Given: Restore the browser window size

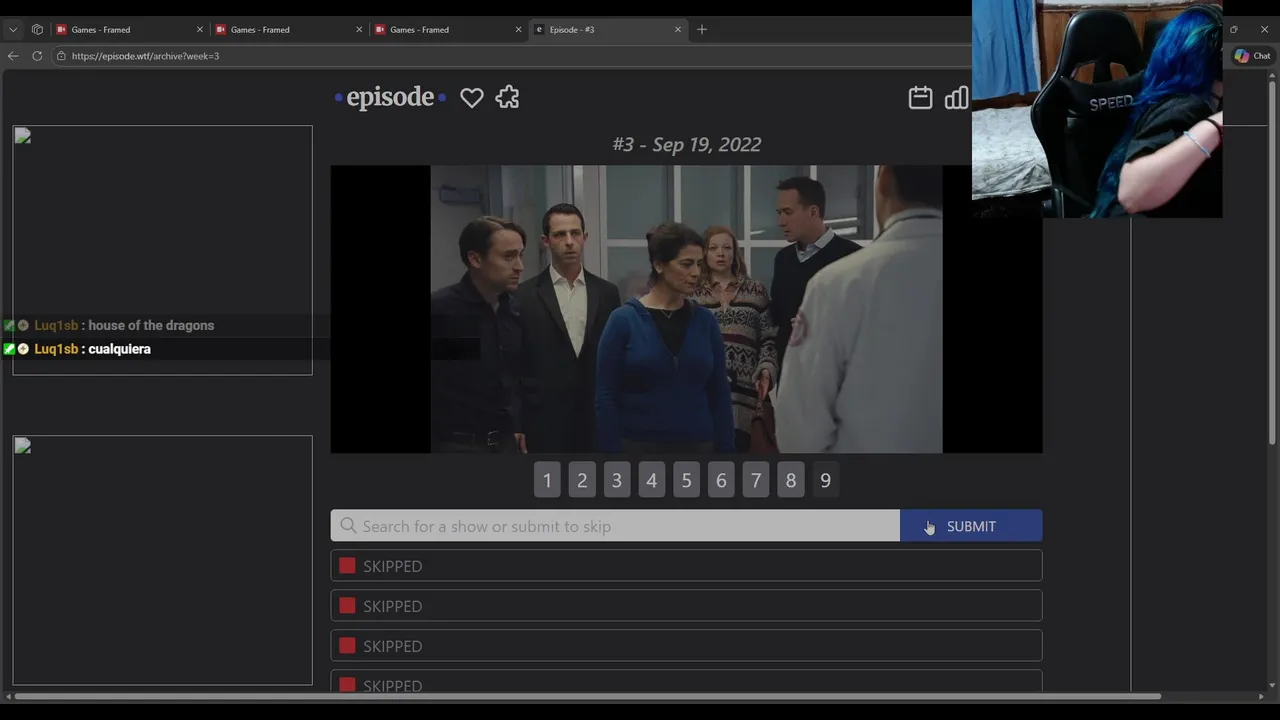Looking at the screenshot, I should [x=1233, y=29].
